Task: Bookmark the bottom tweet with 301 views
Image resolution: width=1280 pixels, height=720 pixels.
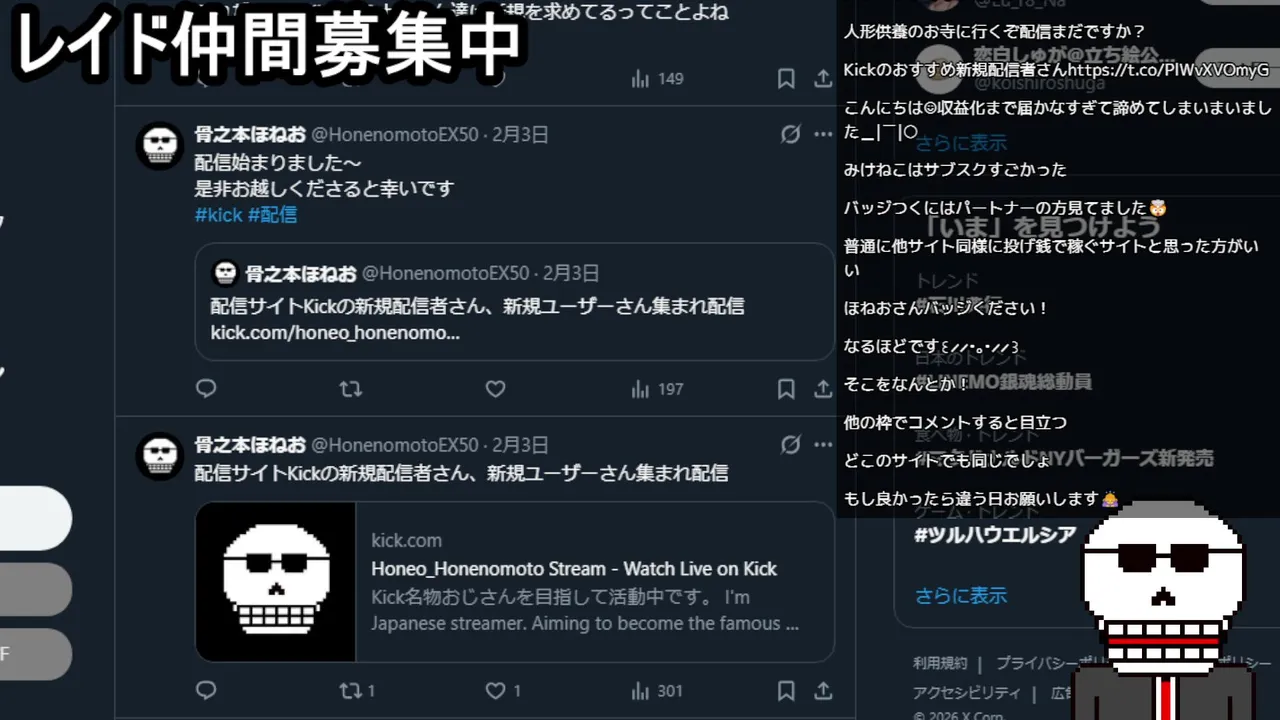Action: (x=786, y=690)
